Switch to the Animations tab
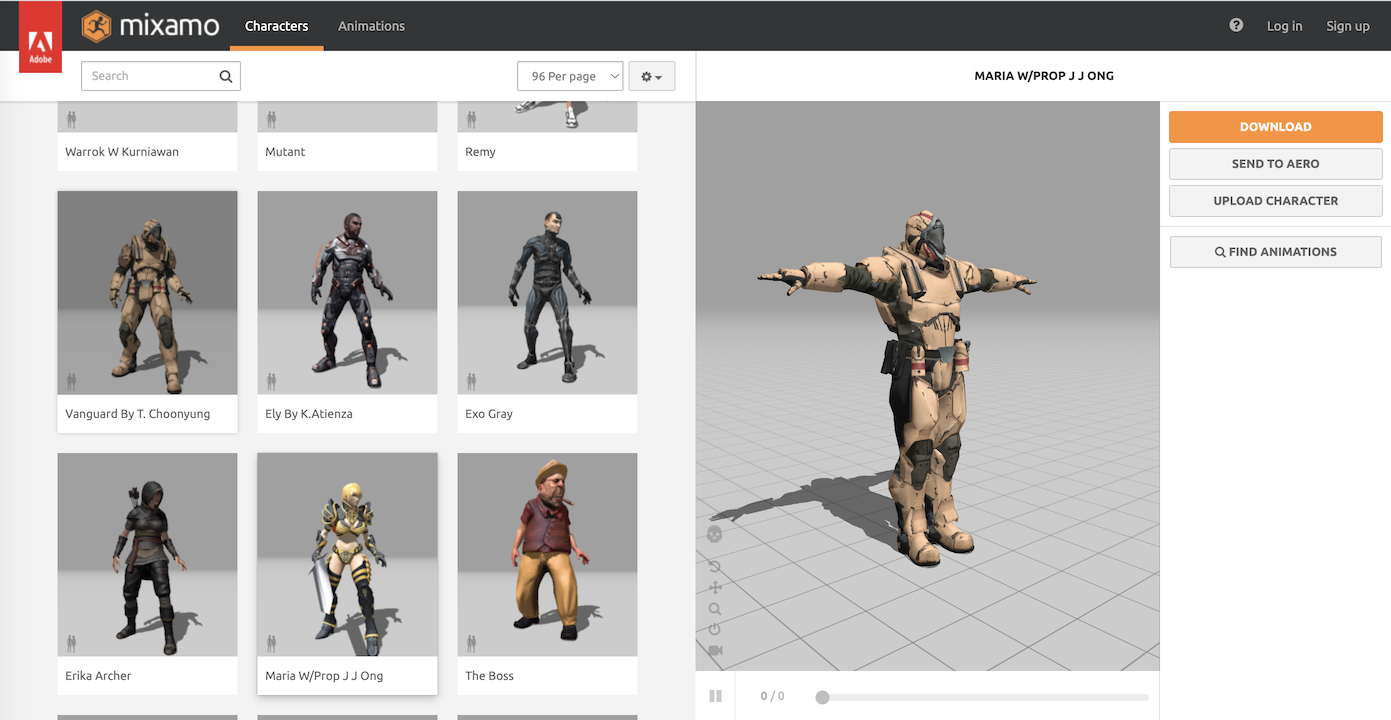 pyautogui.click(x=371, y=26)
